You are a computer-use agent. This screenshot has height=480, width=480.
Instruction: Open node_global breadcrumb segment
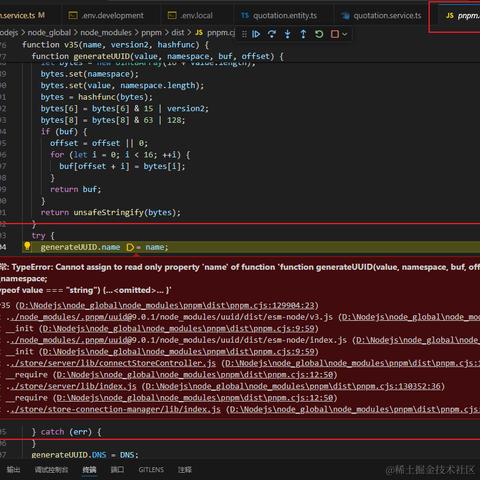49,33
